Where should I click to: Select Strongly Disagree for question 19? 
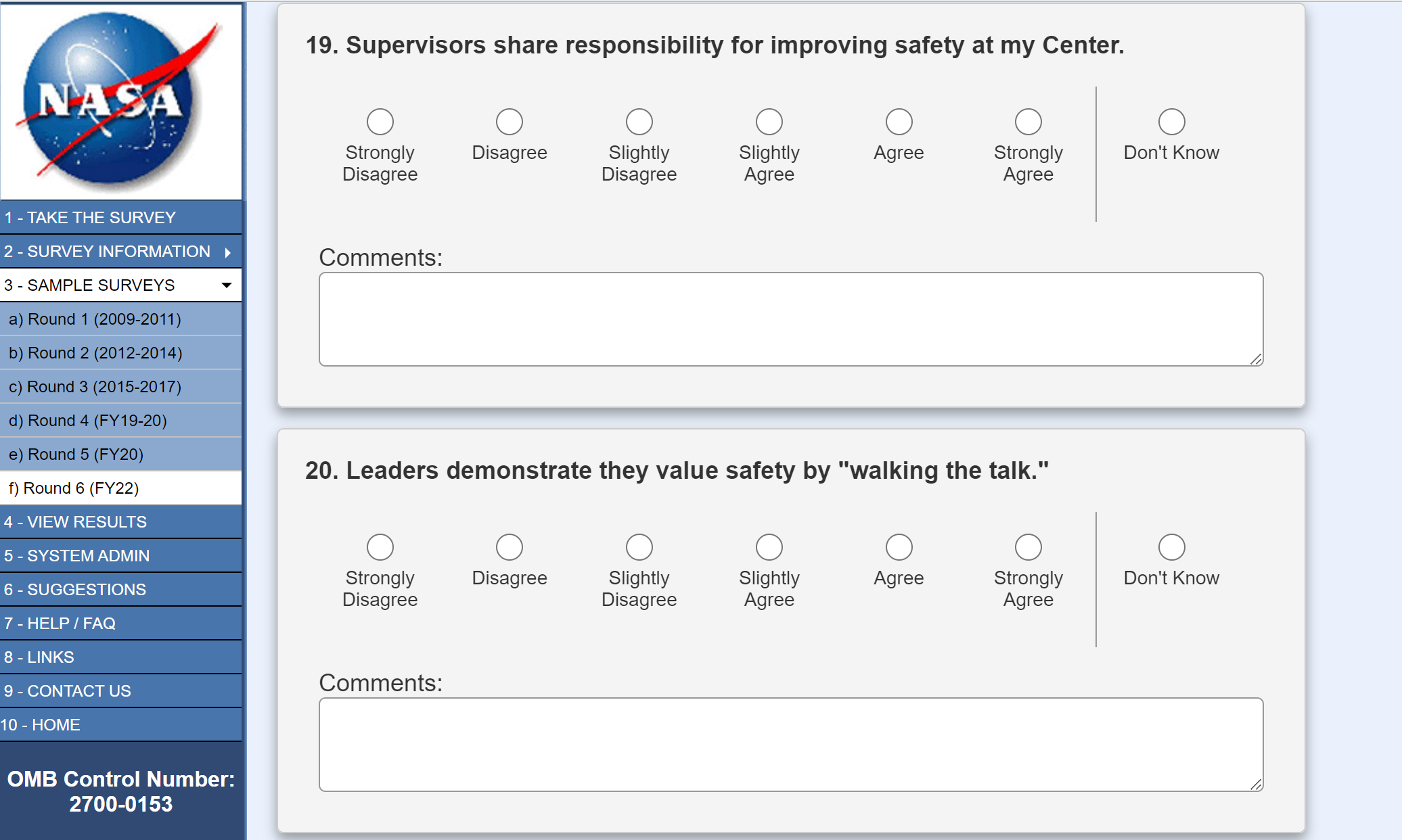point(380,122)
